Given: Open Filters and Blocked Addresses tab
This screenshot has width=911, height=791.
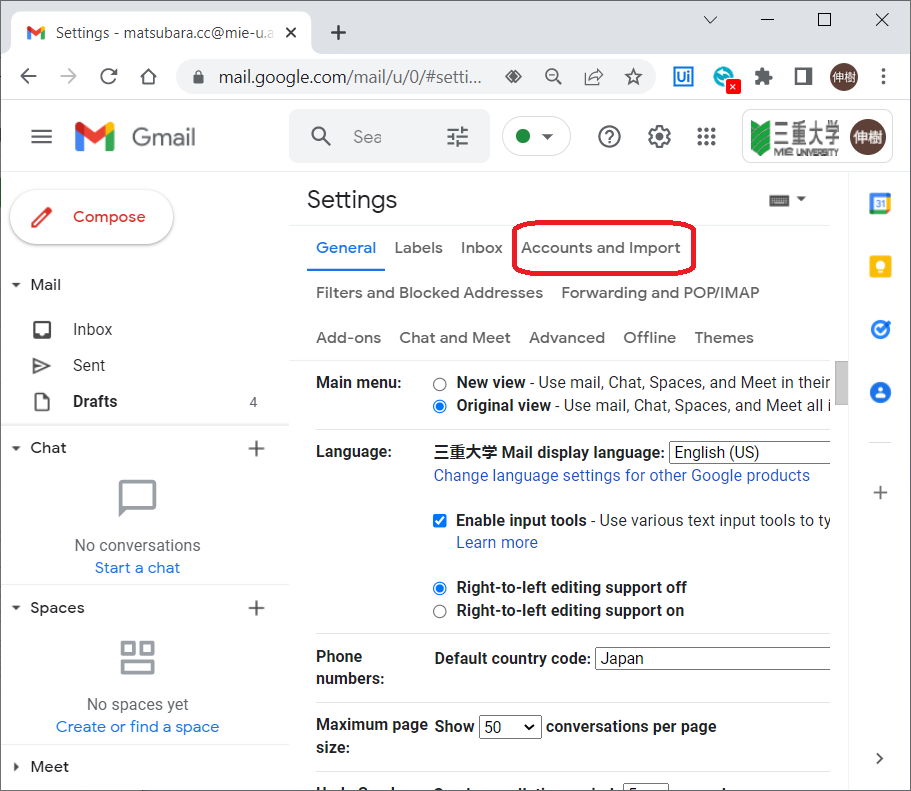Looking at the screenshot, I should pos(429,293).
